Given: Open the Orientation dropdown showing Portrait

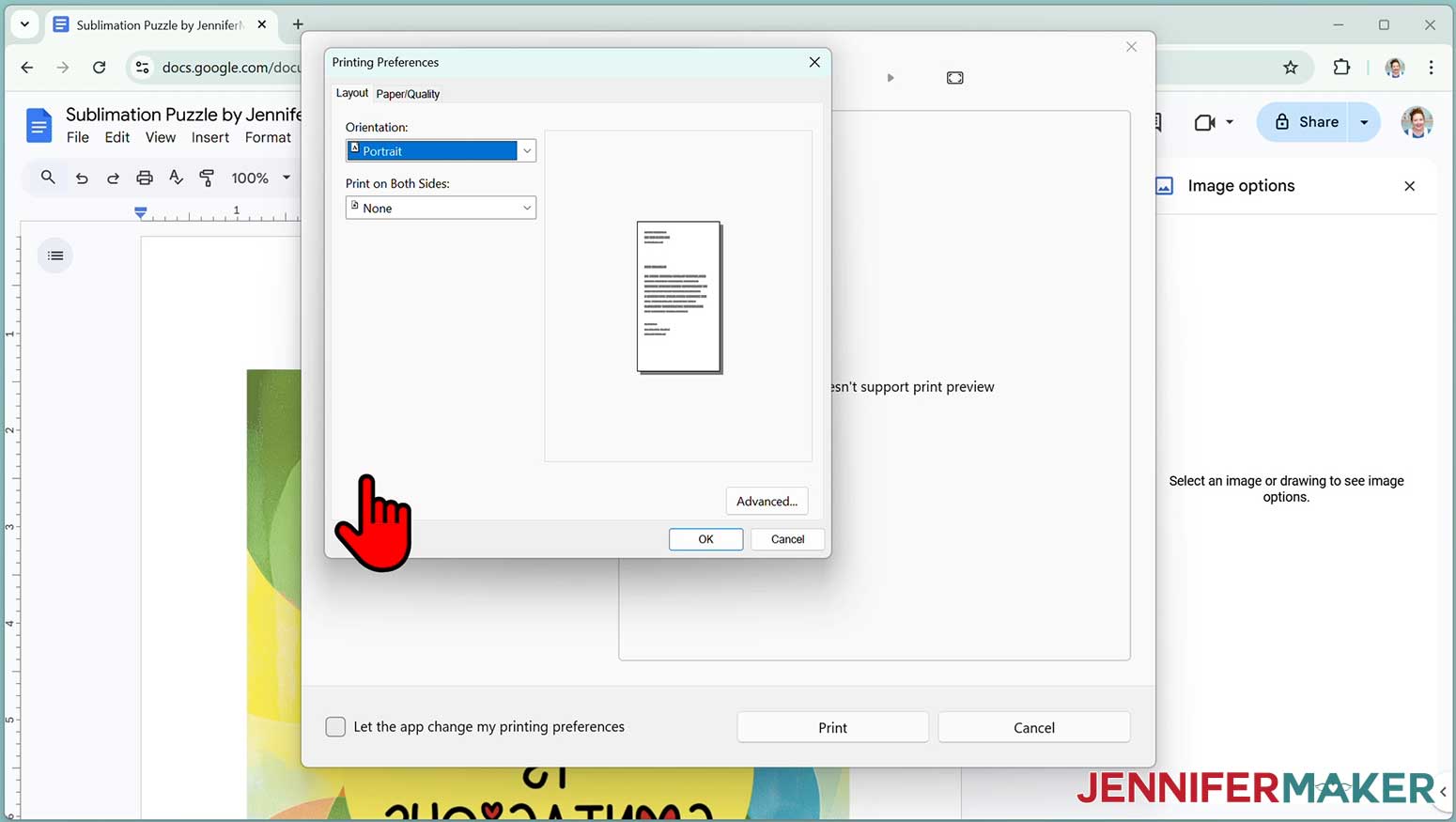Looking at the screenshot, I should click(x=441, y=150).
